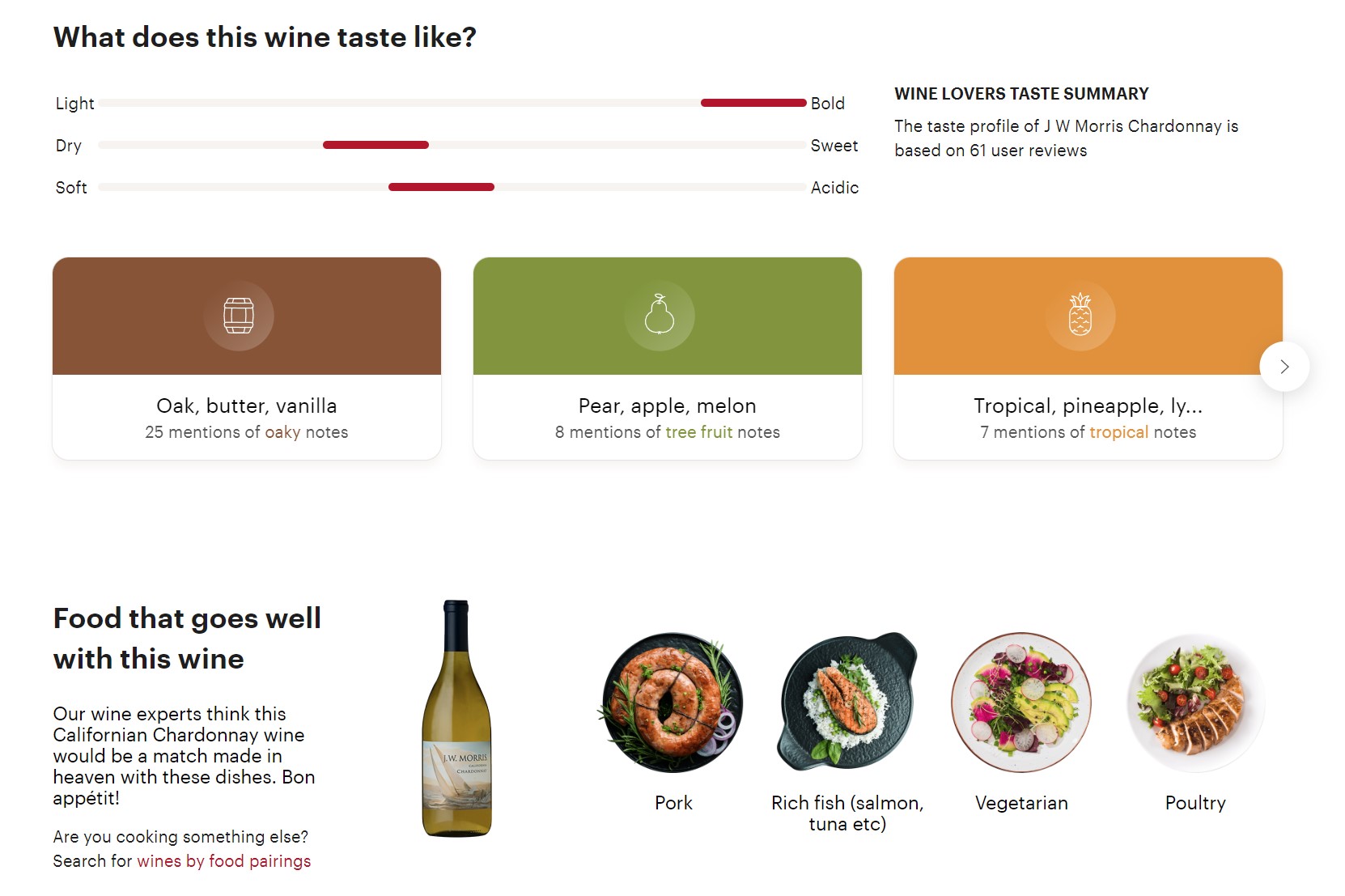
Task: Select the Rich fish salmon dish image
Action: [847, 702]
